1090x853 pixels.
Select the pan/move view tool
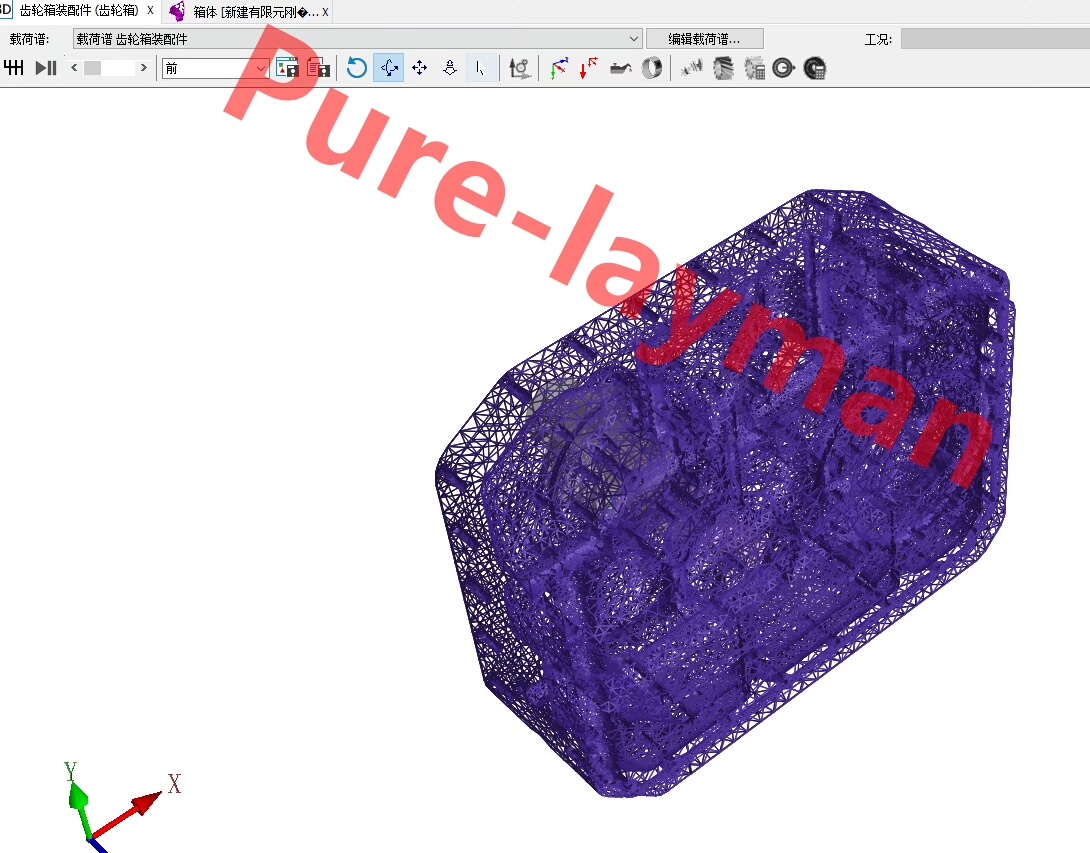(419, 68)
